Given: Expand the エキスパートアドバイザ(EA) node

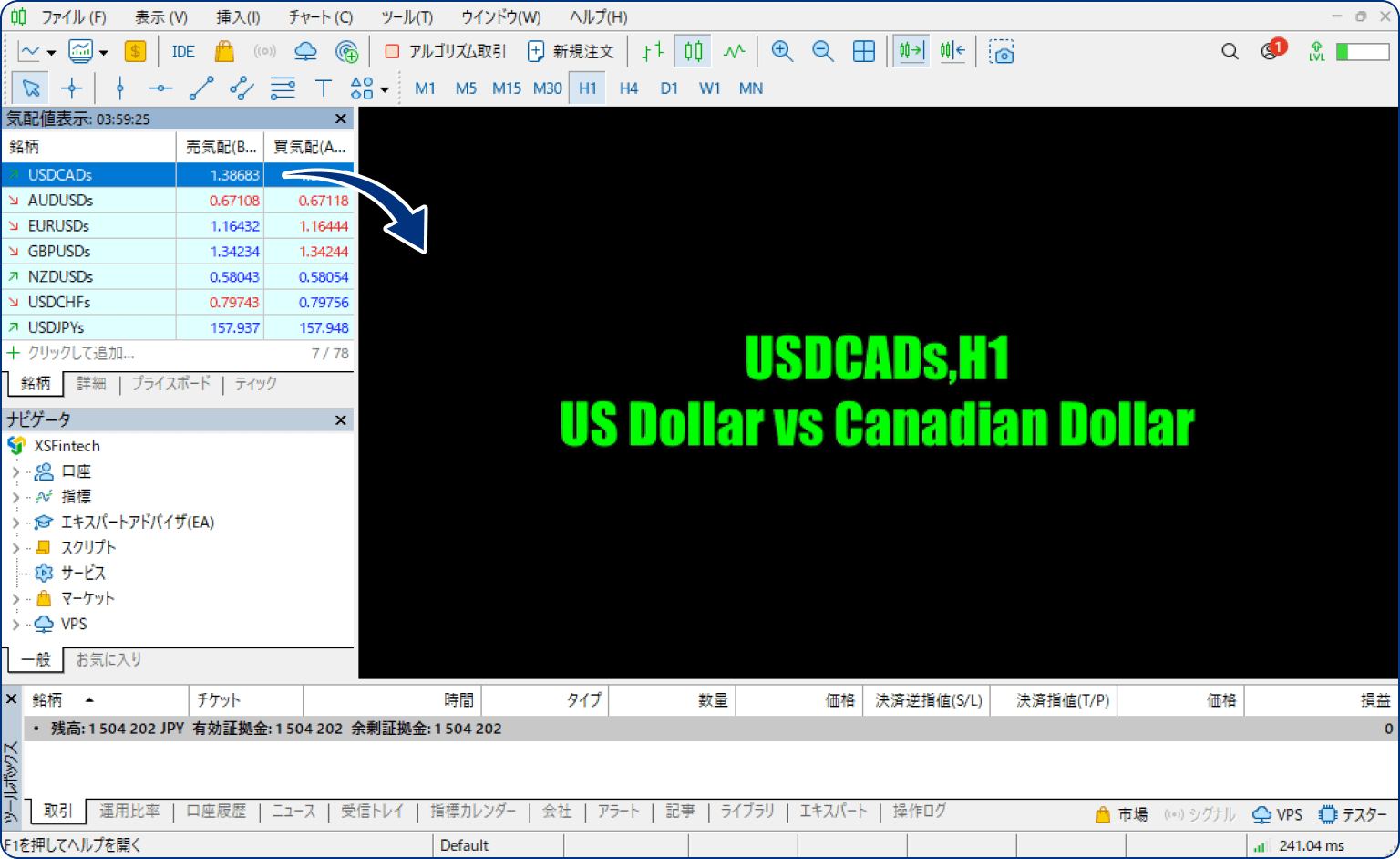Looking at the screenshot, I should click(15, 523).
